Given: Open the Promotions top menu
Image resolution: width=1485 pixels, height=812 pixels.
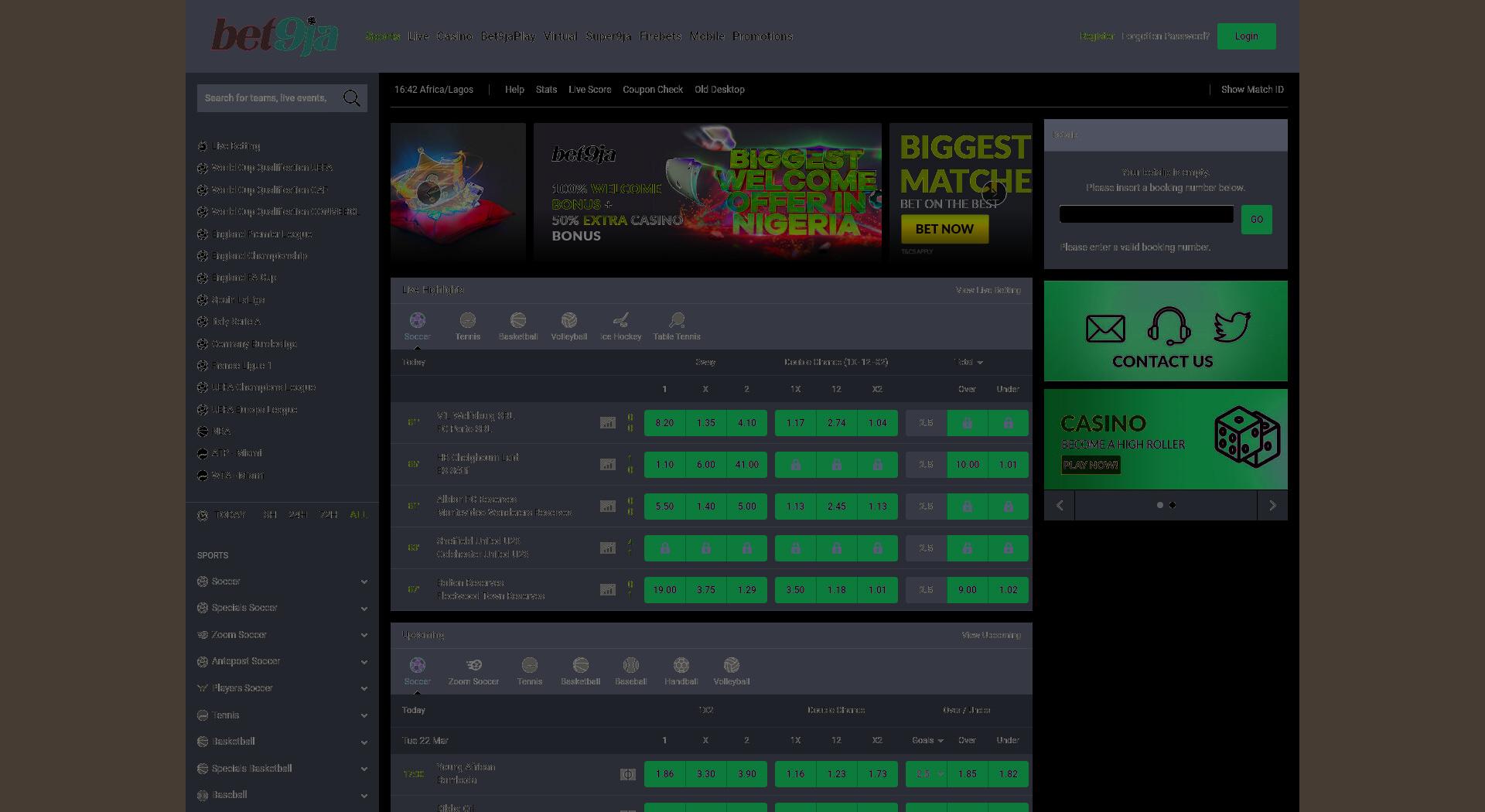Looking at the screenshot, I should [x=763, y=36].
